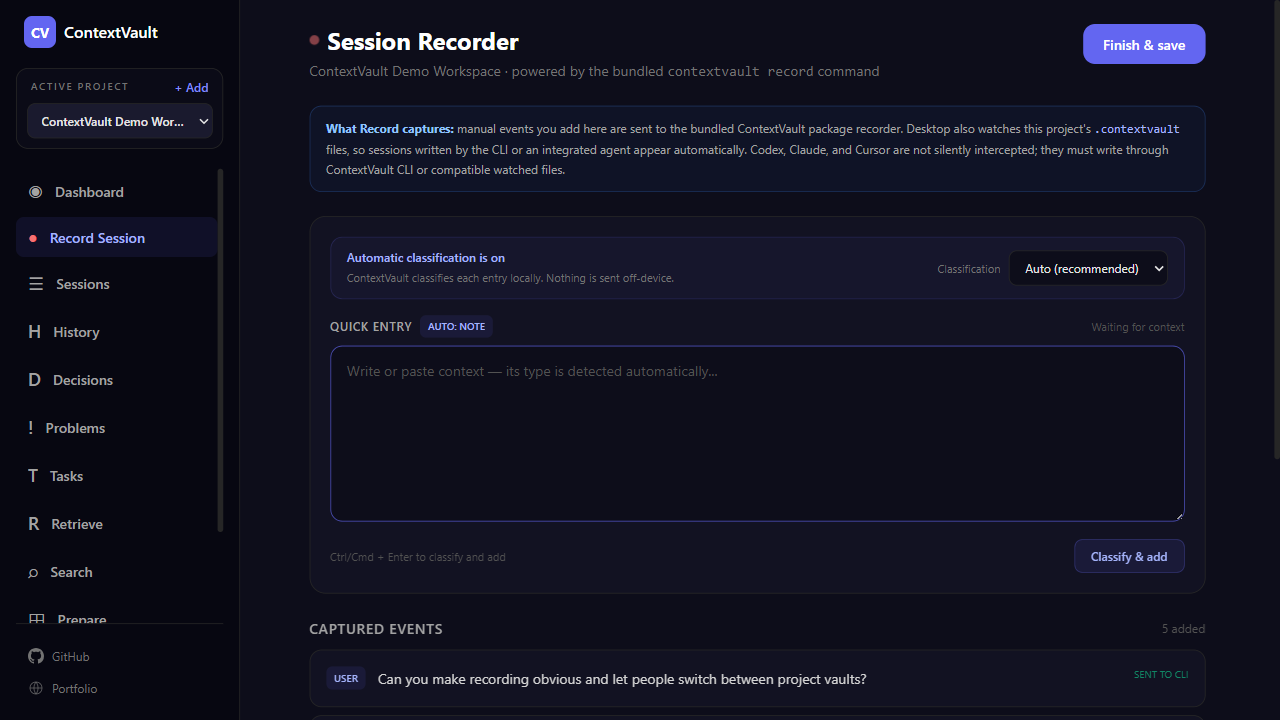Click the Classify & add button

click(x=1129, y=556)
